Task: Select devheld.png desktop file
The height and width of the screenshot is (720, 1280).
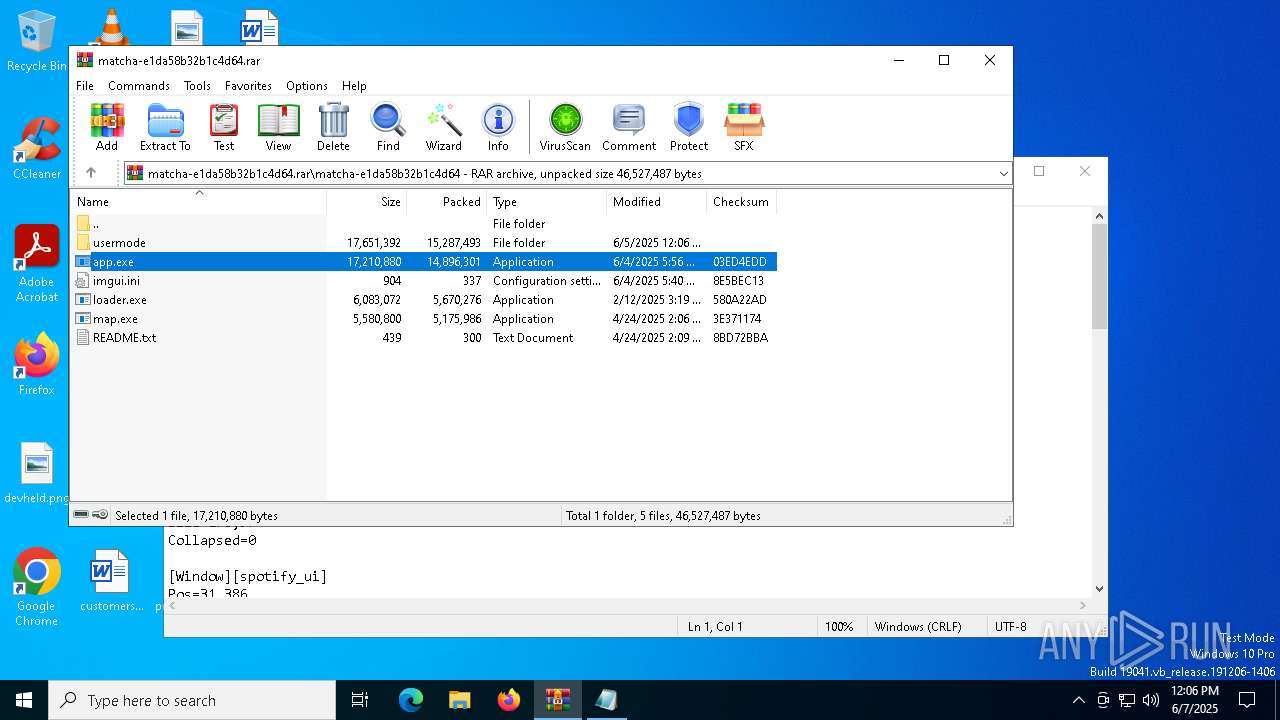Action: (x=37, y=474)
